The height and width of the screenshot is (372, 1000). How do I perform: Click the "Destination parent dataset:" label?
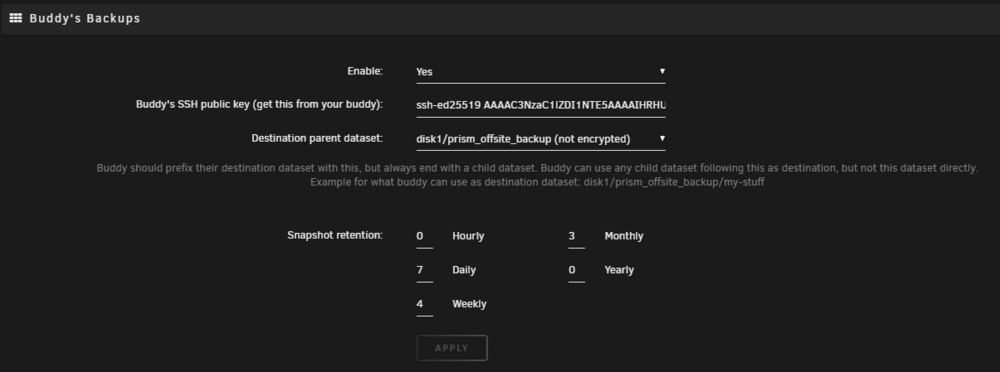(x=317, y=138)
